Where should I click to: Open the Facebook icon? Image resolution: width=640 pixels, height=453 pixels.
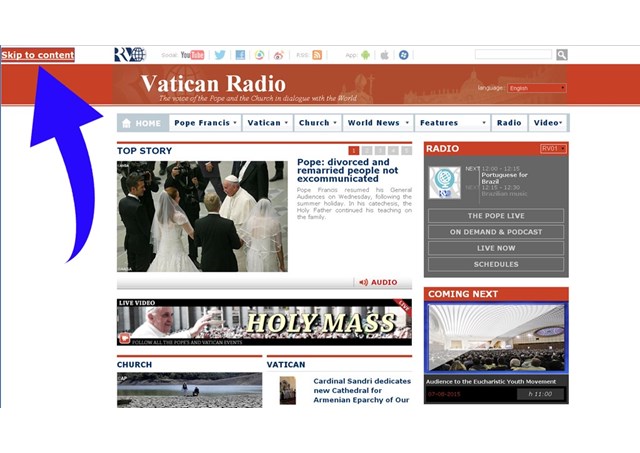(x=240, y=55)
